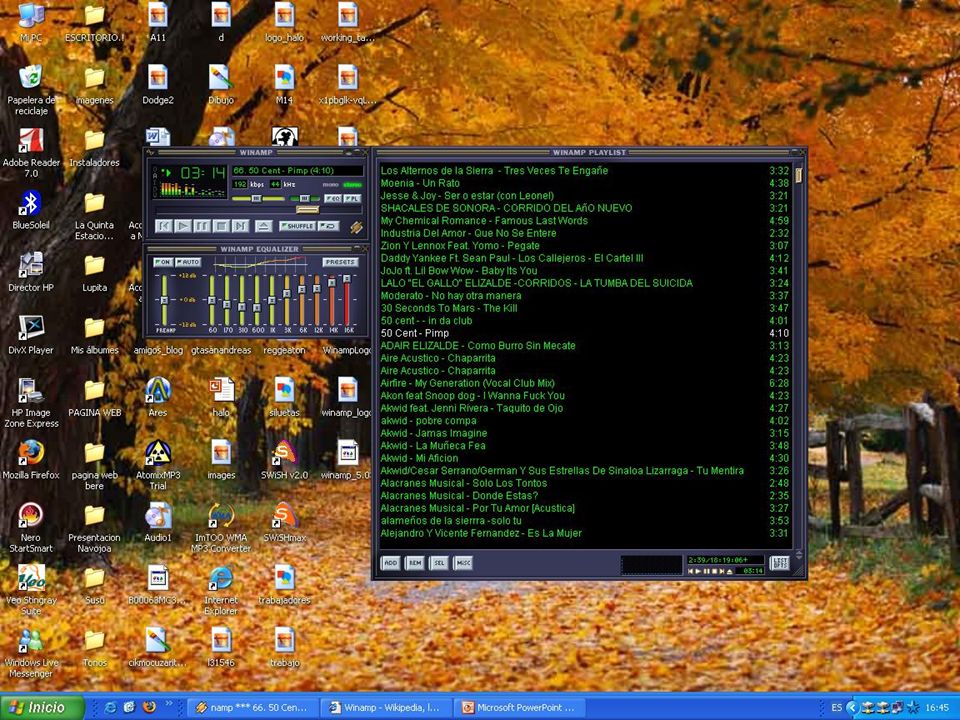Click the HP Image Zone Express icon
This screenshot has height=720, width=960.
[31, 402]
